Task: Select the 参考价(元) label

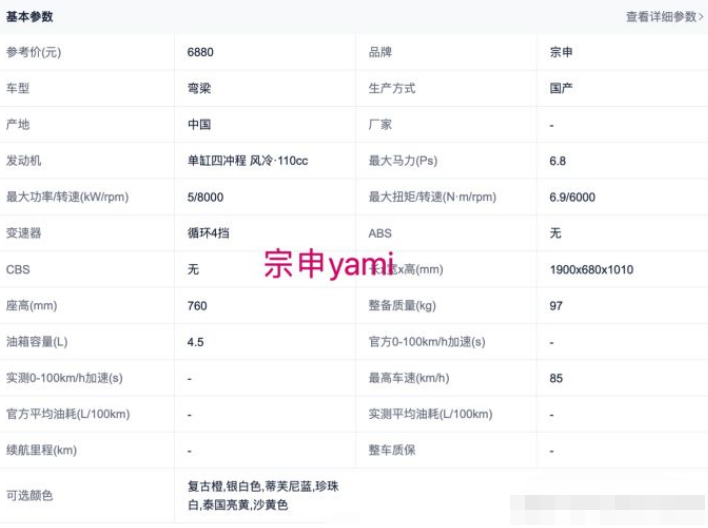Action: (x=33, y=52)
